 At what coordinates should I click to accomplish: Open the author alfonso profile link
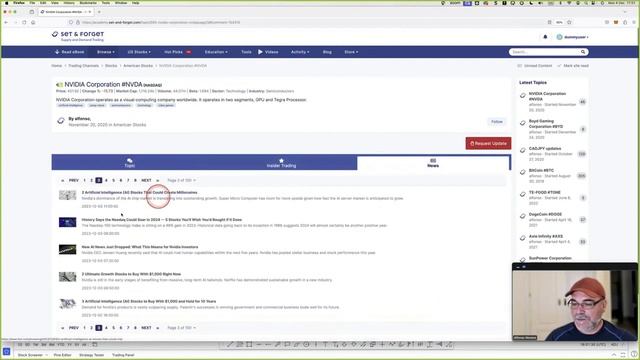(82, 119)
